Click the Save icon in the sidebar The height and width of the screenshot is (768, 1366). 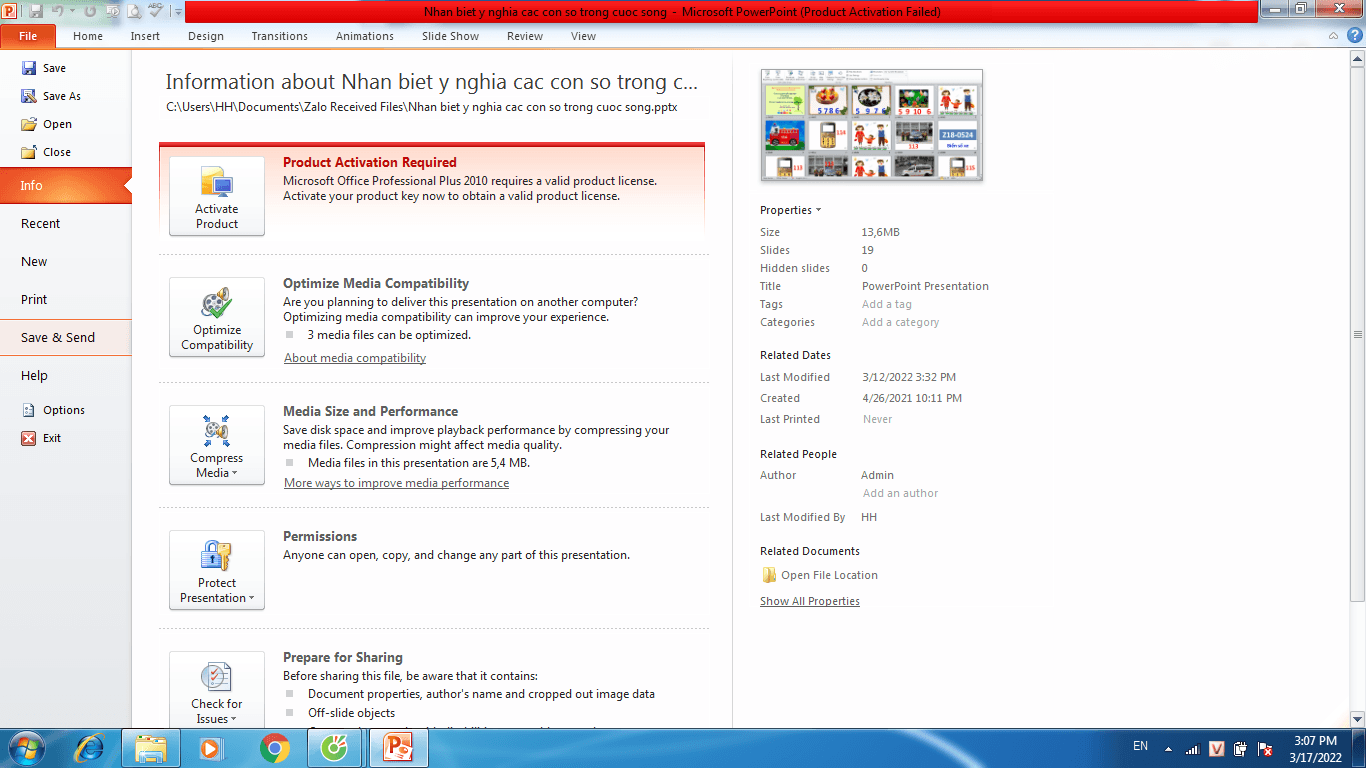[x=30, y=68]
